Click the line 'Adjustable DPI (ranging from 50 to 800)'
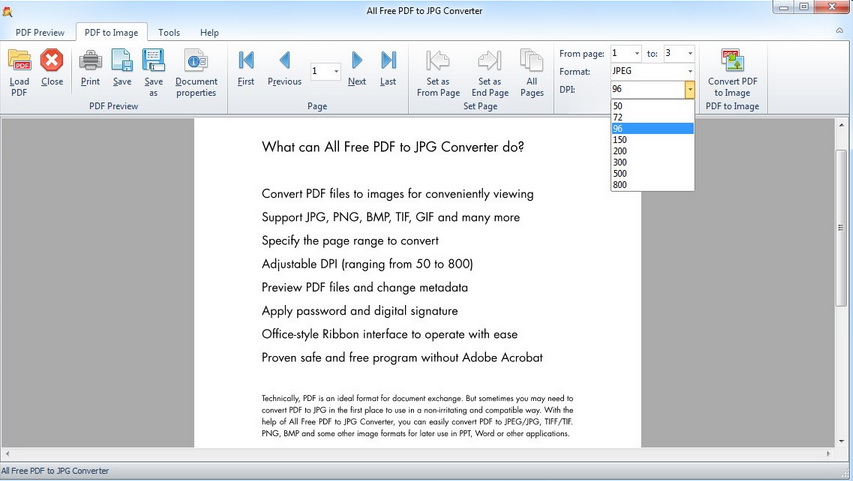Screen dimensions: 853x481 tap(367, 264)
